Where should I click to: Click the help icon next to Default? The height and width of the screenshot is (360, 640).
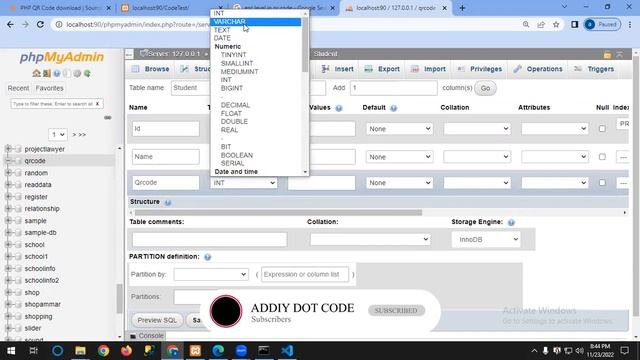click(393, 108)
